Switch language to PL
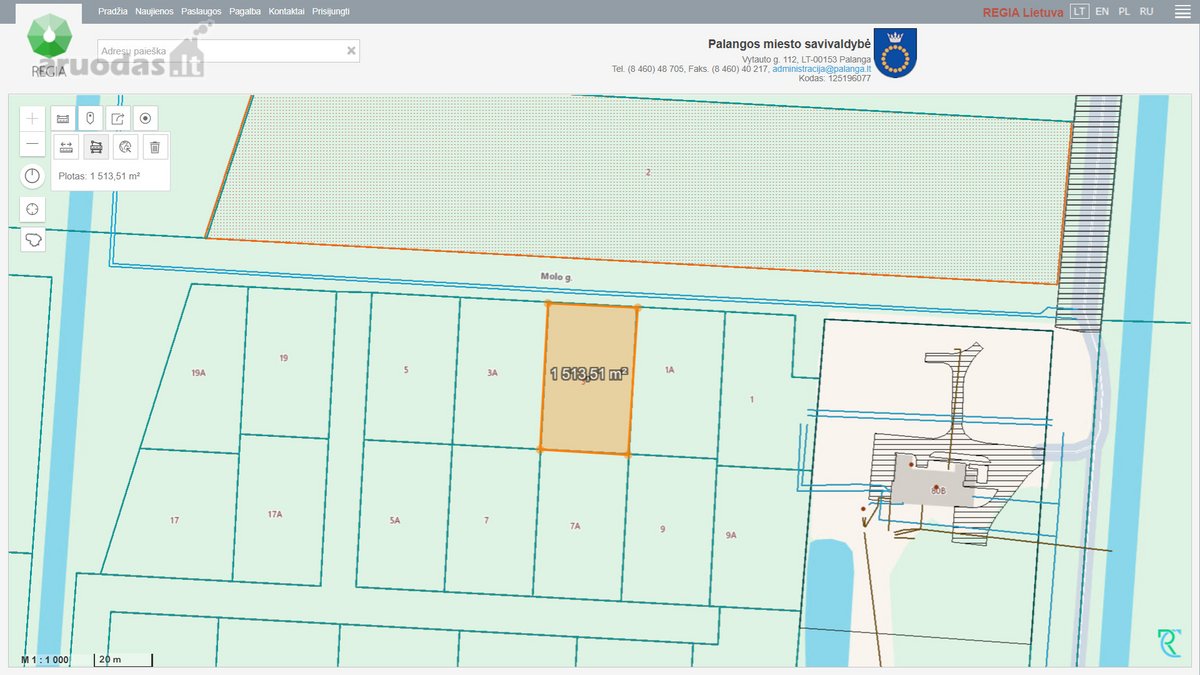The image size is (1200, 675). [x=1124, y=11]
